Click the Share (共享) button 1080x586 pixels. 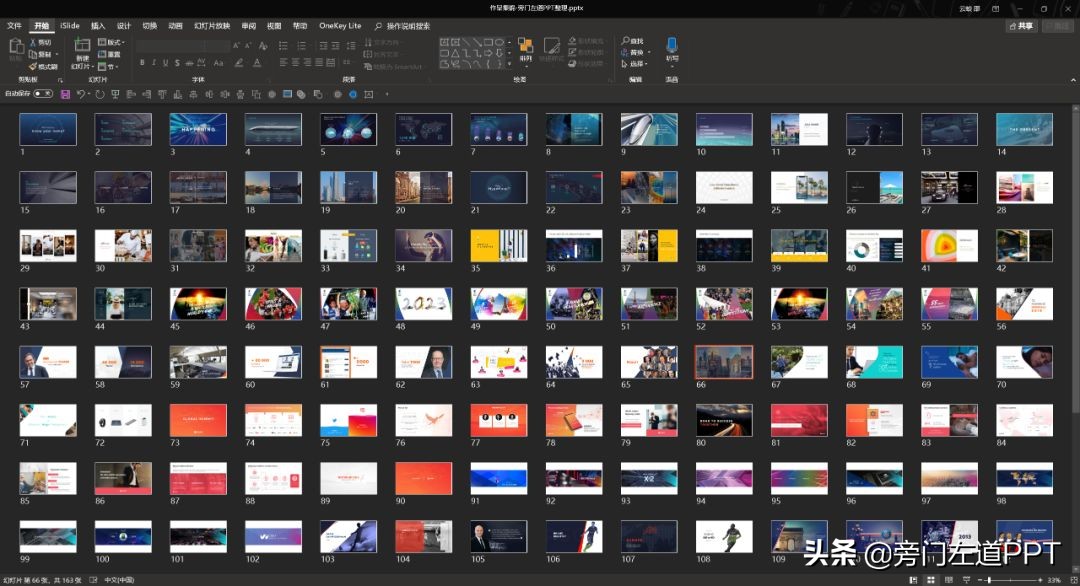[1021, 26]
